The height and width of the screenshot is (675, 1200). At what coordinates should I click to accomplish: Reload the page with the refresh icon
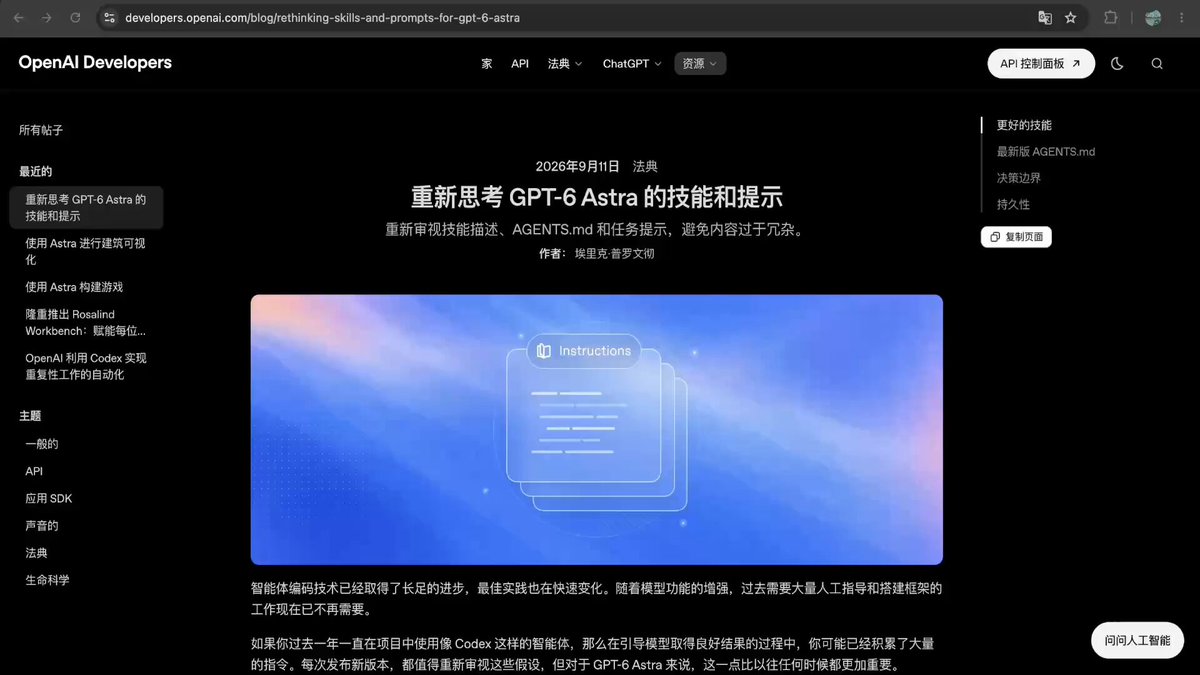coord(75,18)
